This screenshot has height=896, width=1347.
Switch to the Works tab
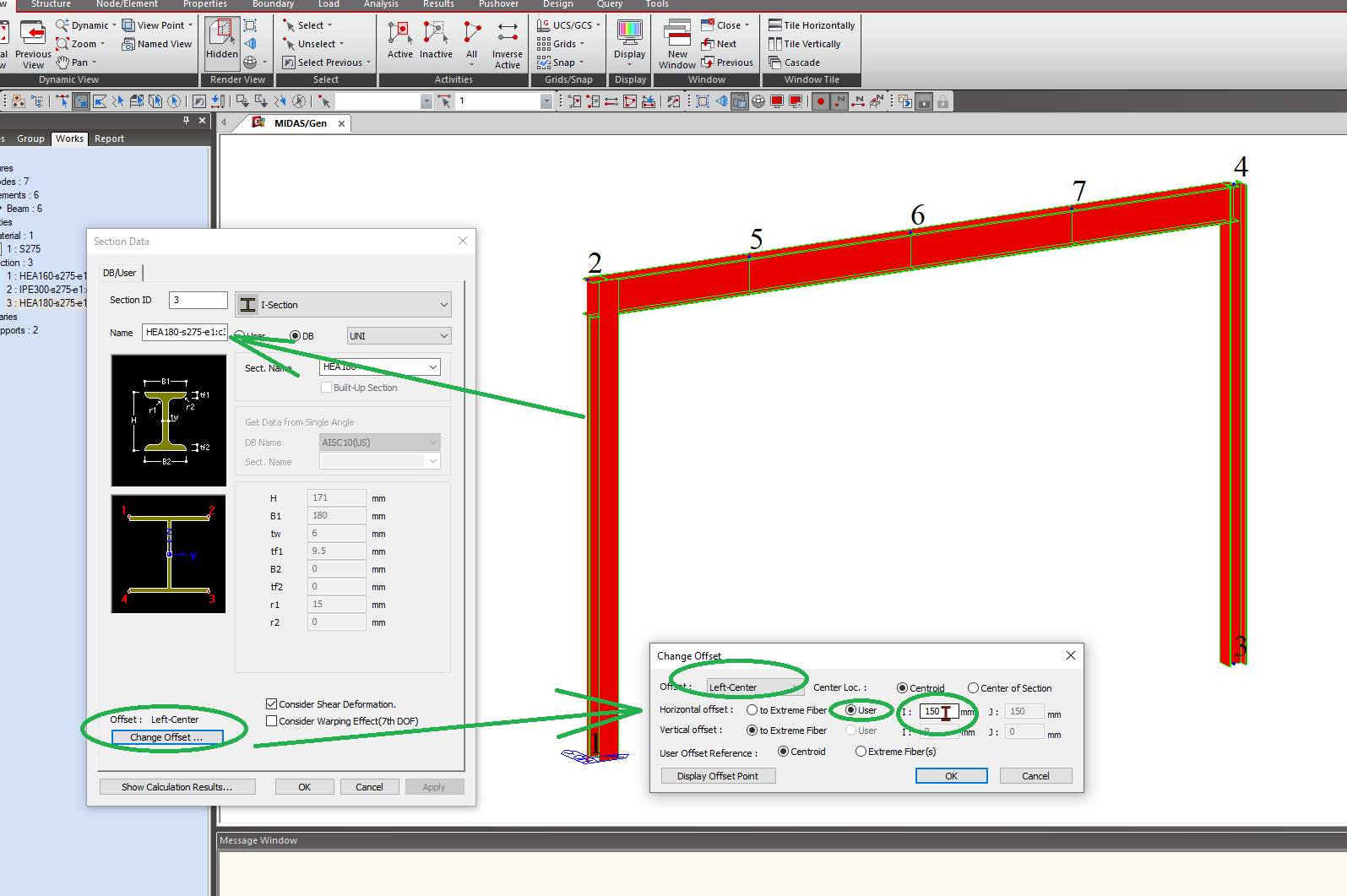69,138
